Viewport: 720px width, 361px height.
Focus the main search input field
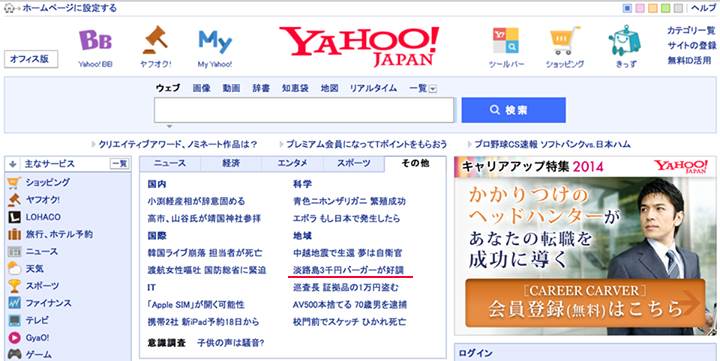pyautogui.click(x=304, y=110)
